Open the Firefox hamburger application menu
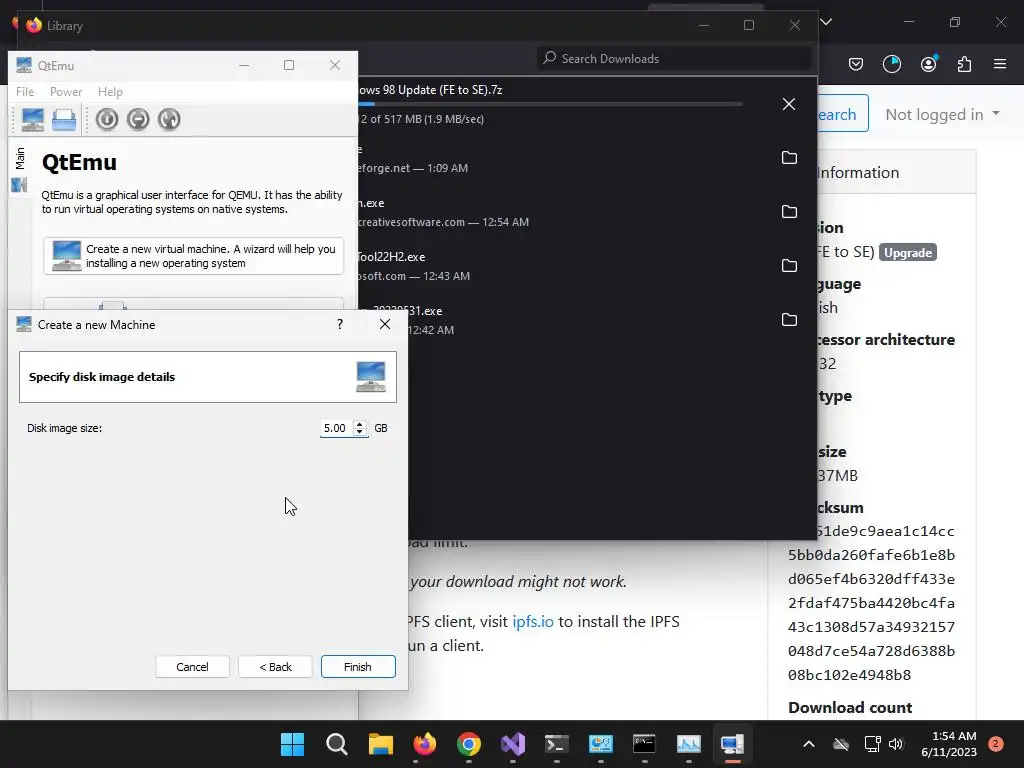Screen dimensions: 1024x768 1000,64
